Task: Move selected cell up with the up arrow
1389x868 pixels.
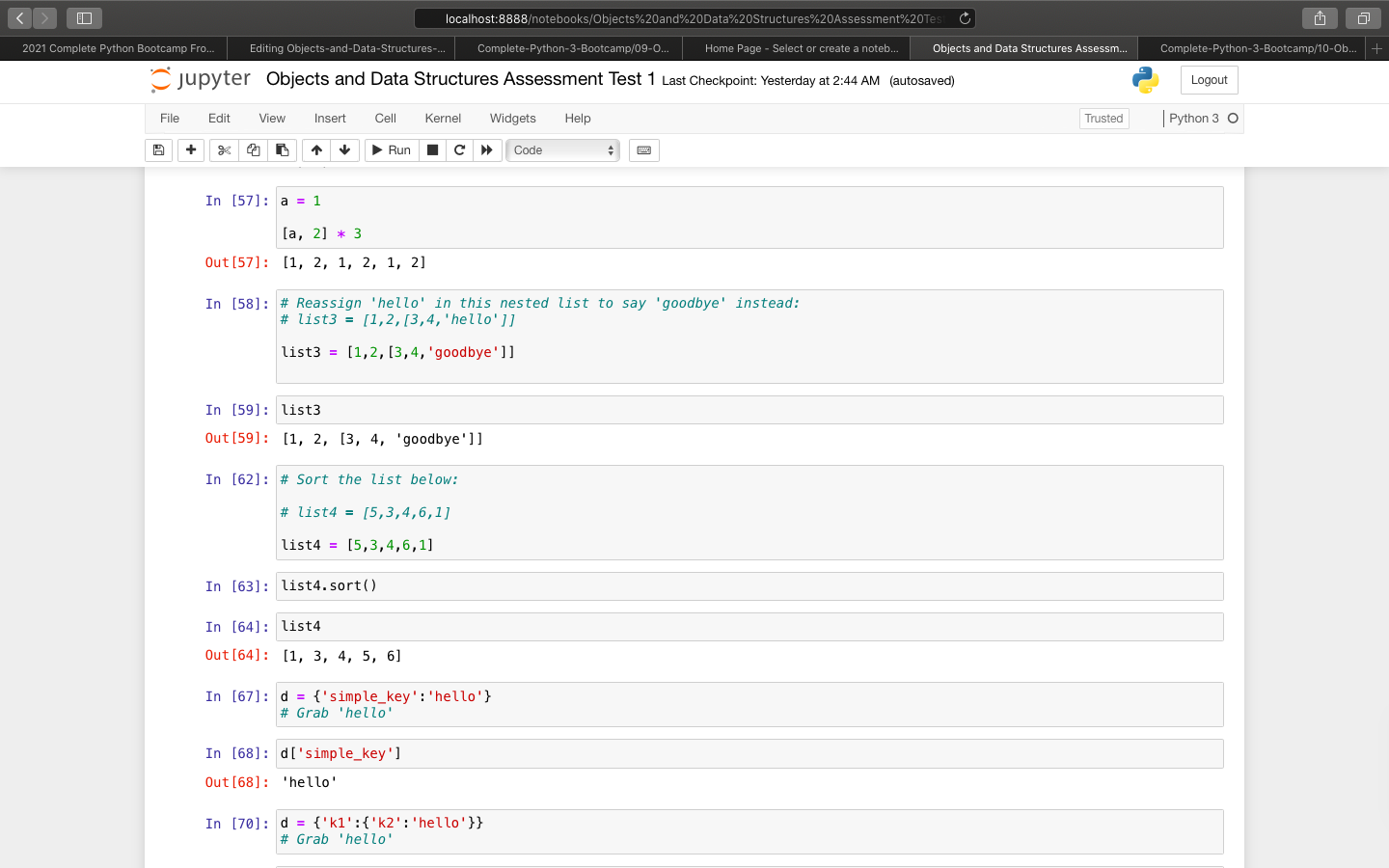Action: (315, 149)
